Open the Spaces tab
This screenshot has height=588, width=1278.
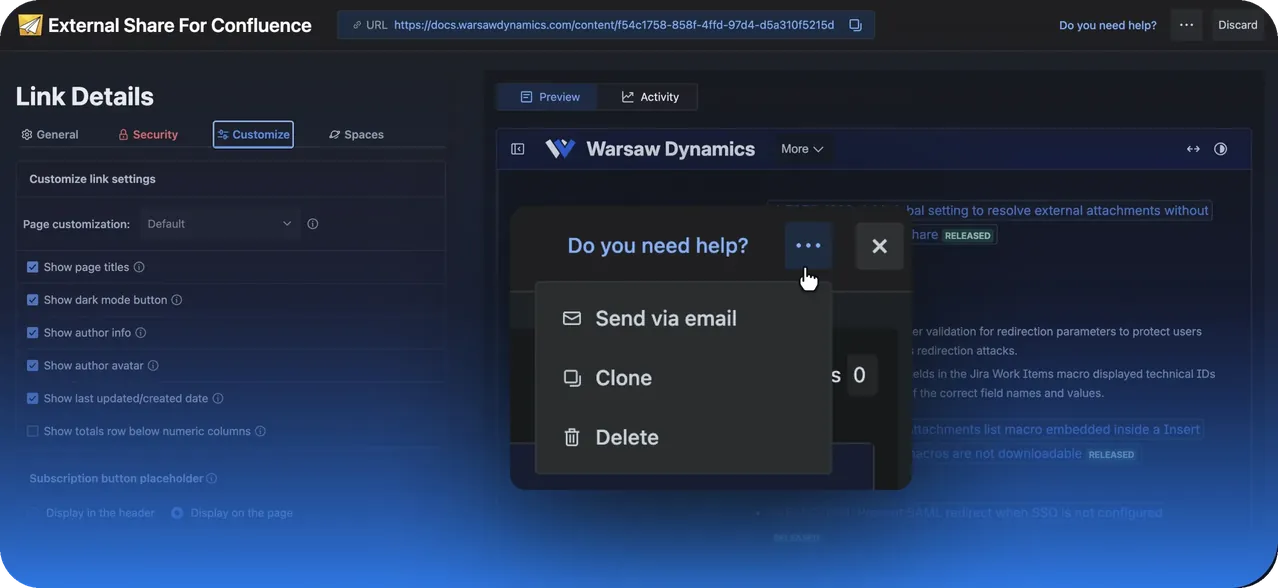[x=356, y=134]
